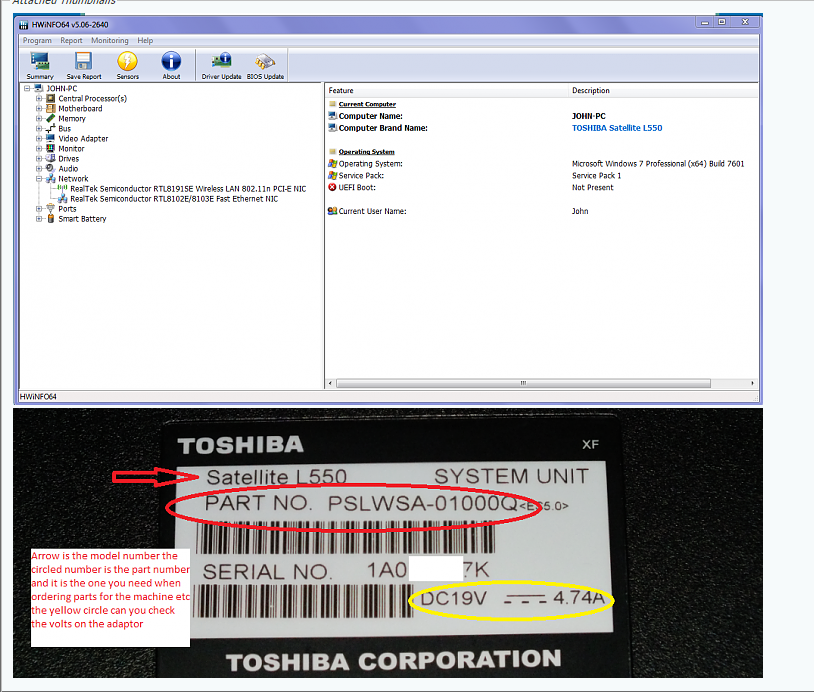The height and width of the screenshot is (692, 814).
Task: Select Central Processor(s) in tree
Action: click(92, 99)
